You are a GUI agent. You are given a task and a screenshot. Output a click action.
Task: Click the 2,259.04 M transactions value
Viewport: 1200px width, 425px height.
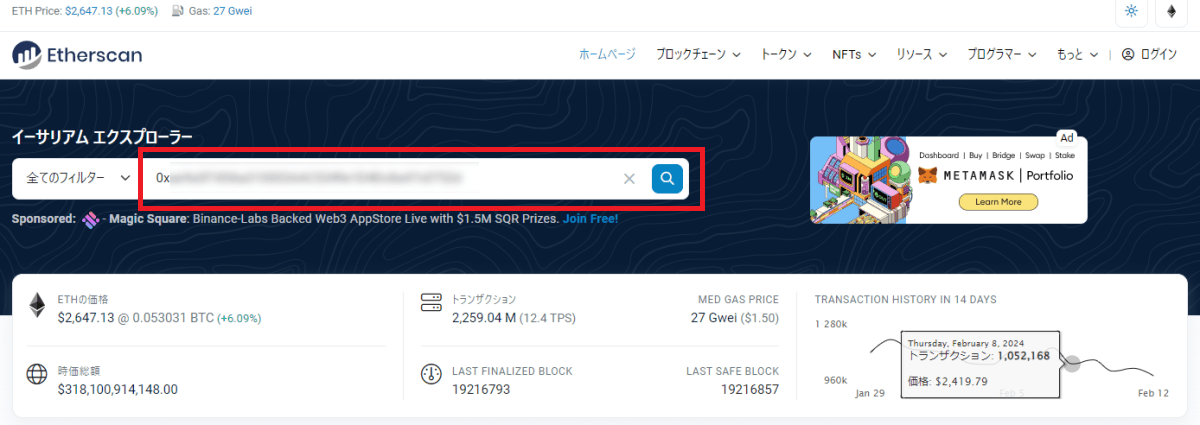[483, 318]
